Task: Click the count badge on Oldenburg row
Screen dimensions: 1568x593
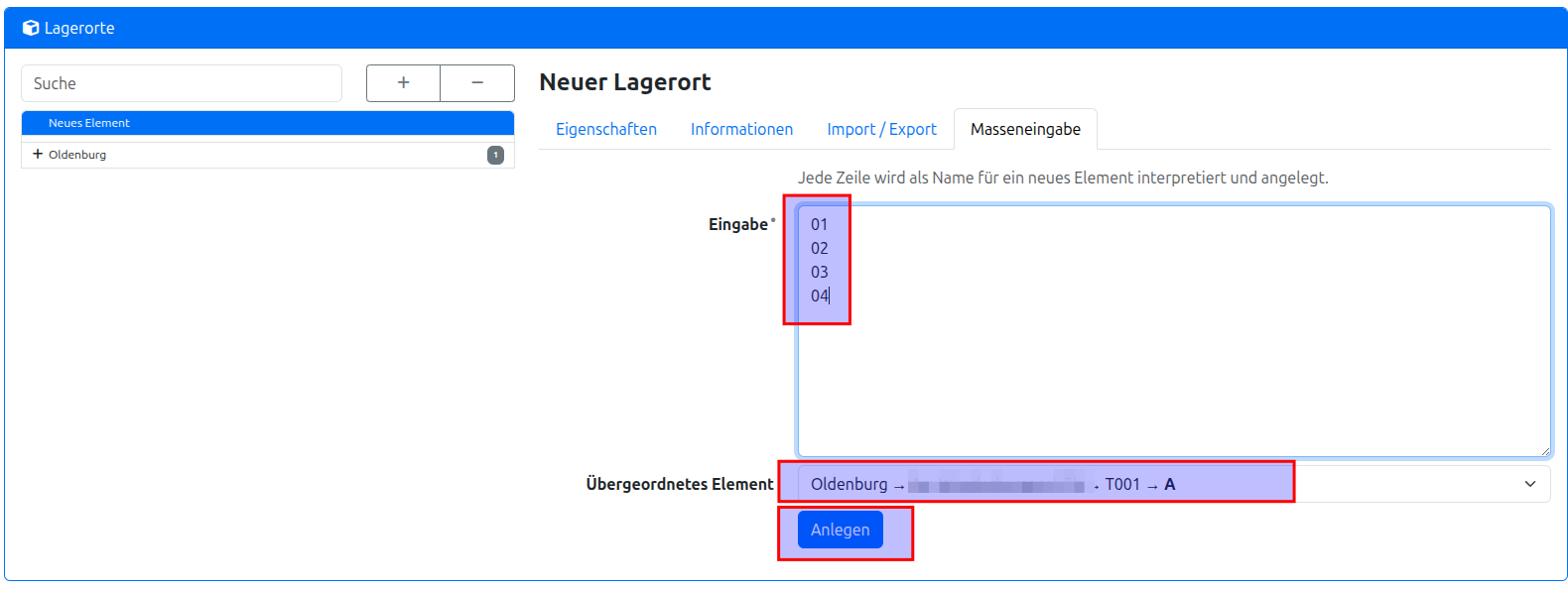Action: 495,155
